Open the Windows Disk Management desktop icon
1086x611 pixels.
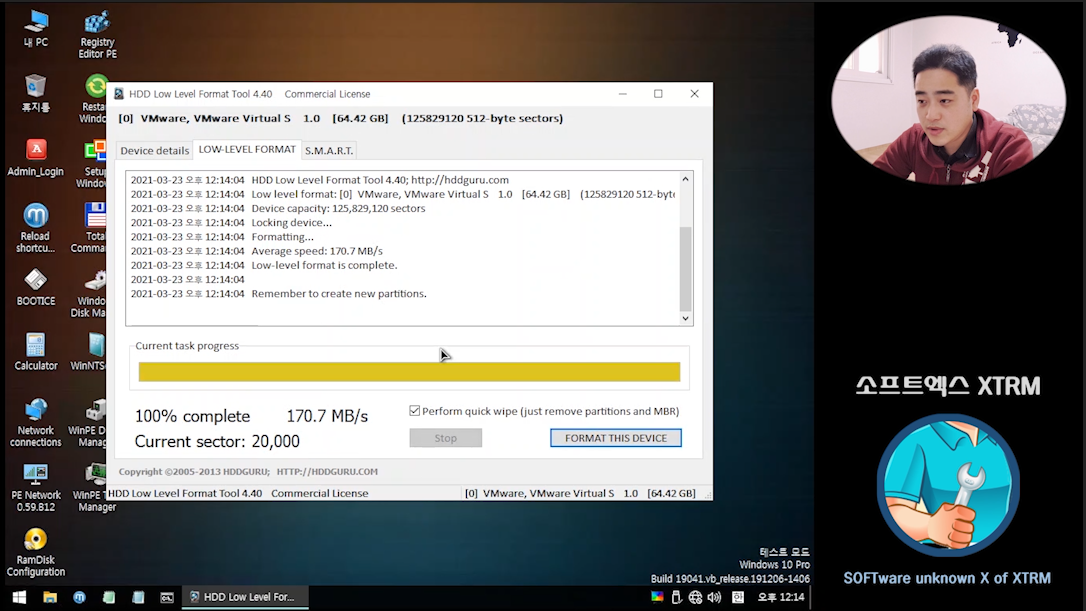coord(91,294)
